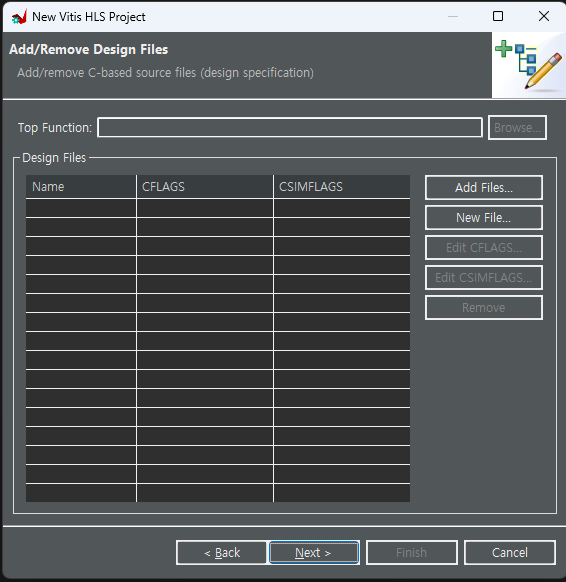Go to previous step with Back button
The image size is (566, 582).
click(x=222, y=553)
